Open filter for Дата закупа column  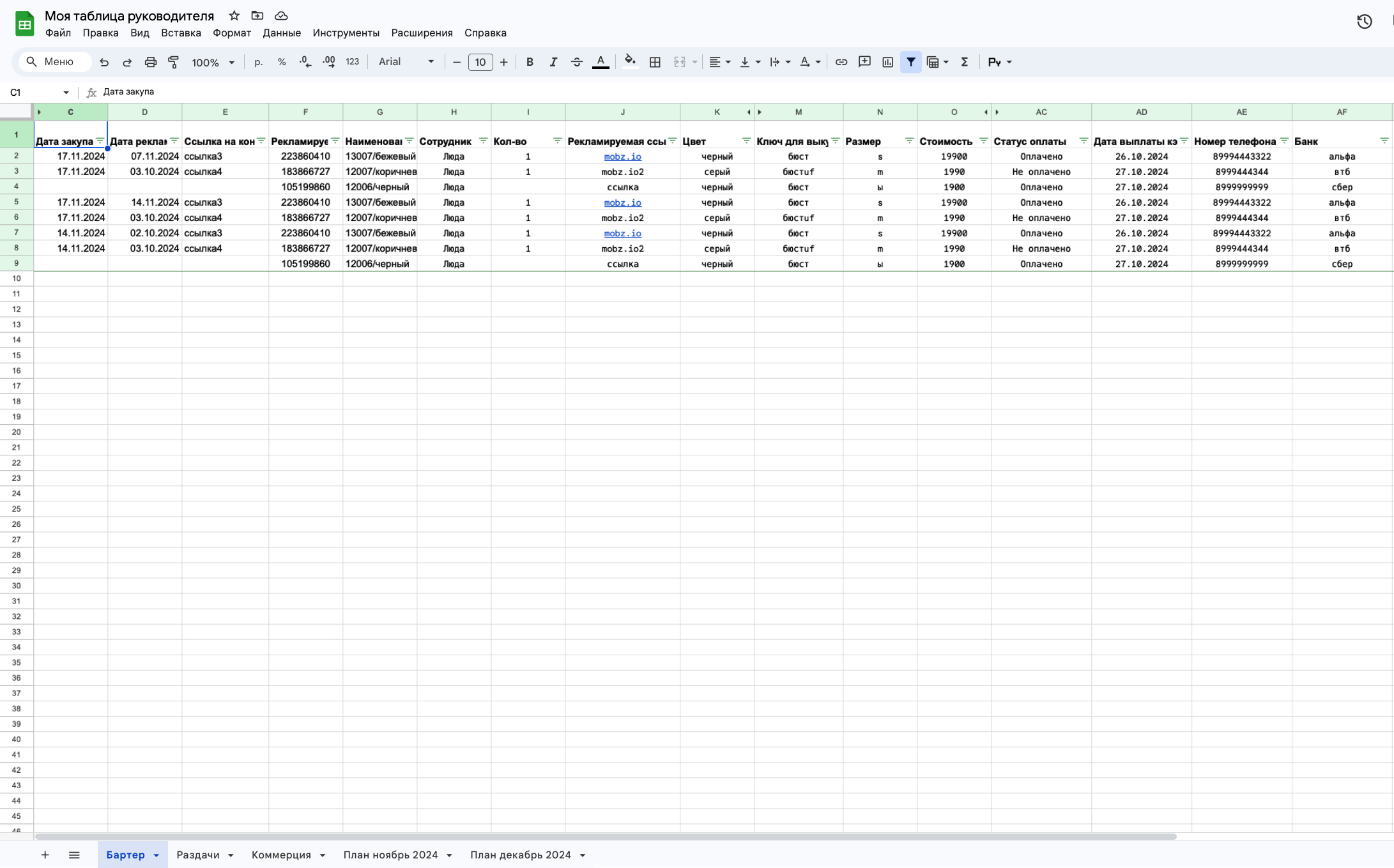click(100, 141)
